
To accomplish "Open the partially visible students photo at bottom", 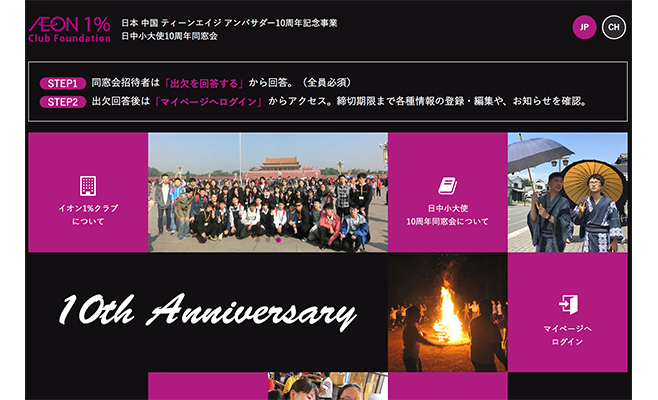I will coord(328,386).
